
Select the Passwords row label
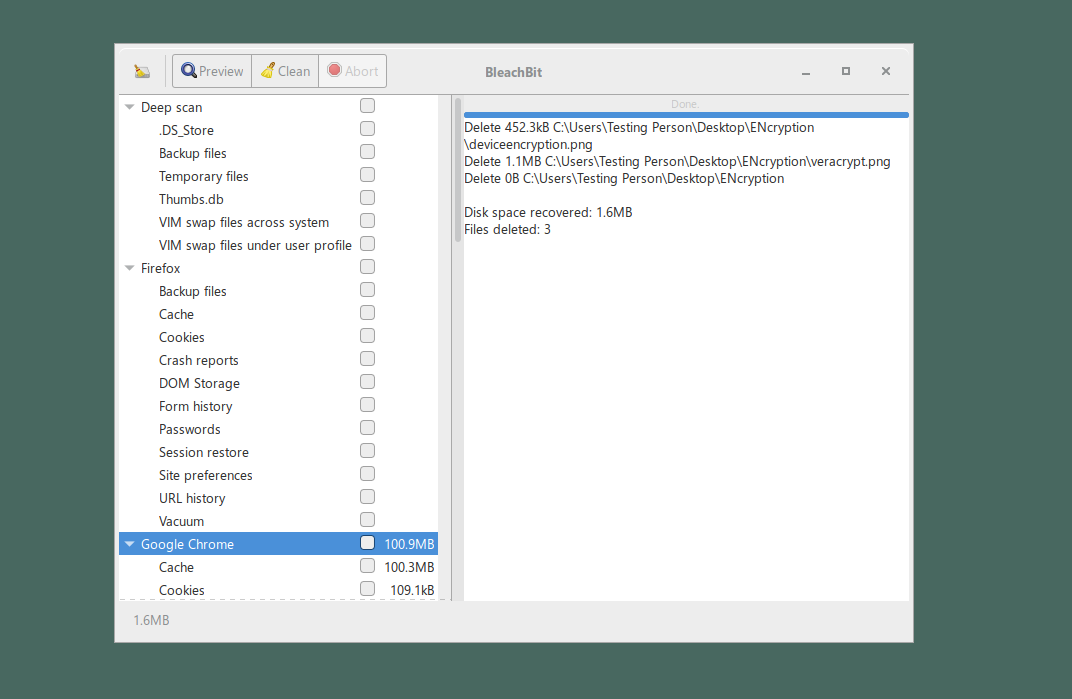click(x=189, y=430)
